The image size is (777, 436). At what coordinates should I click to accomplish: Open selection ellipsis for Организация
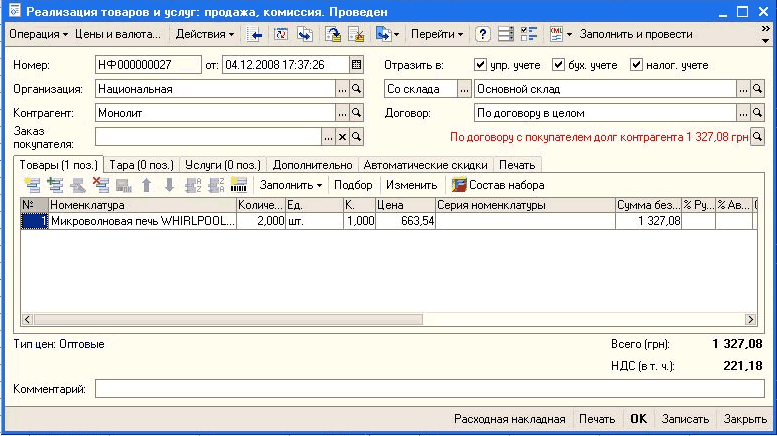pyautogui.click(x=342, y=89)
